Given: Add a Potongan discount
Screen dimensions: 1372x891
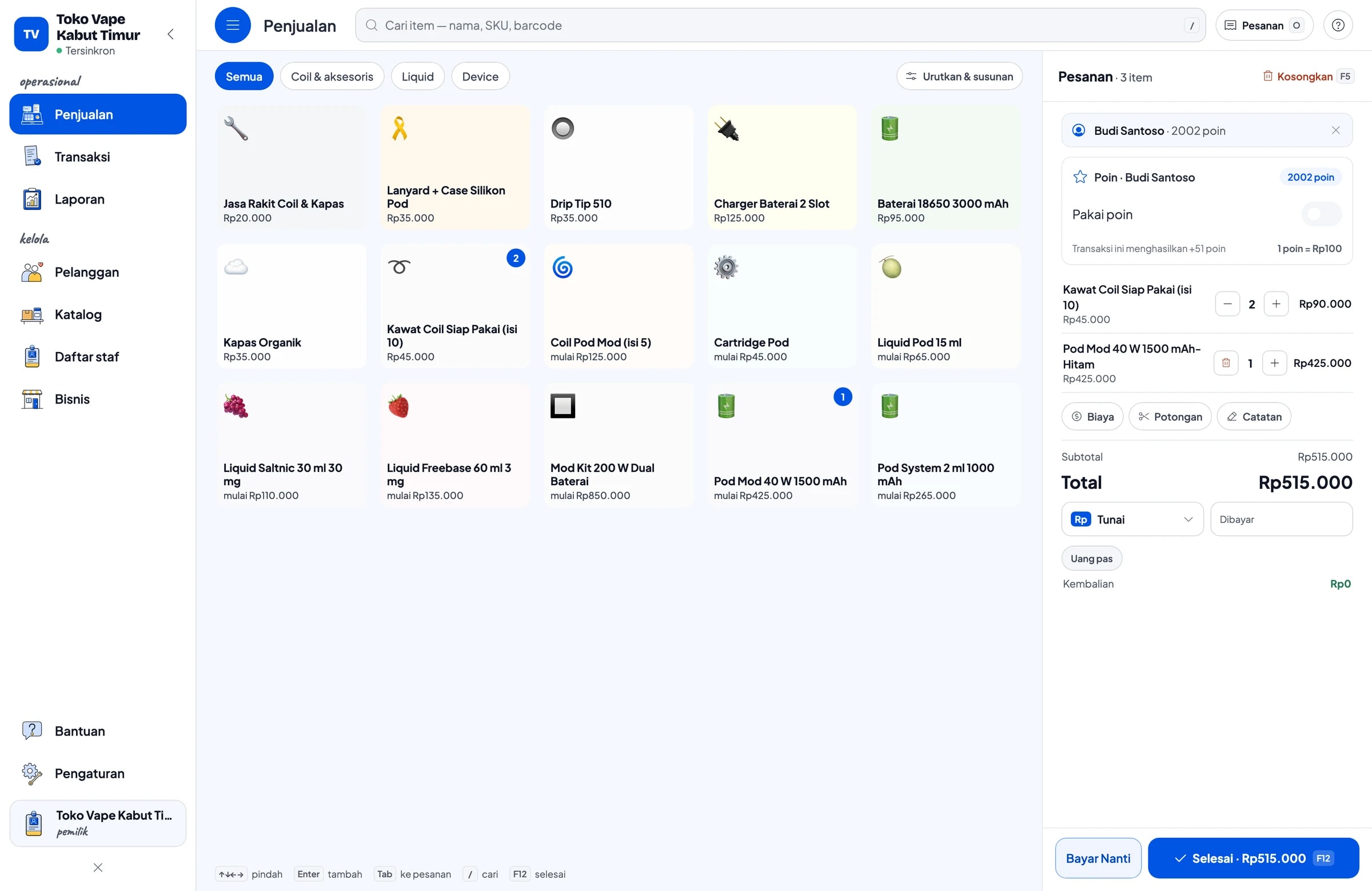Looking at the screenshot, I should coord(1170,416).
